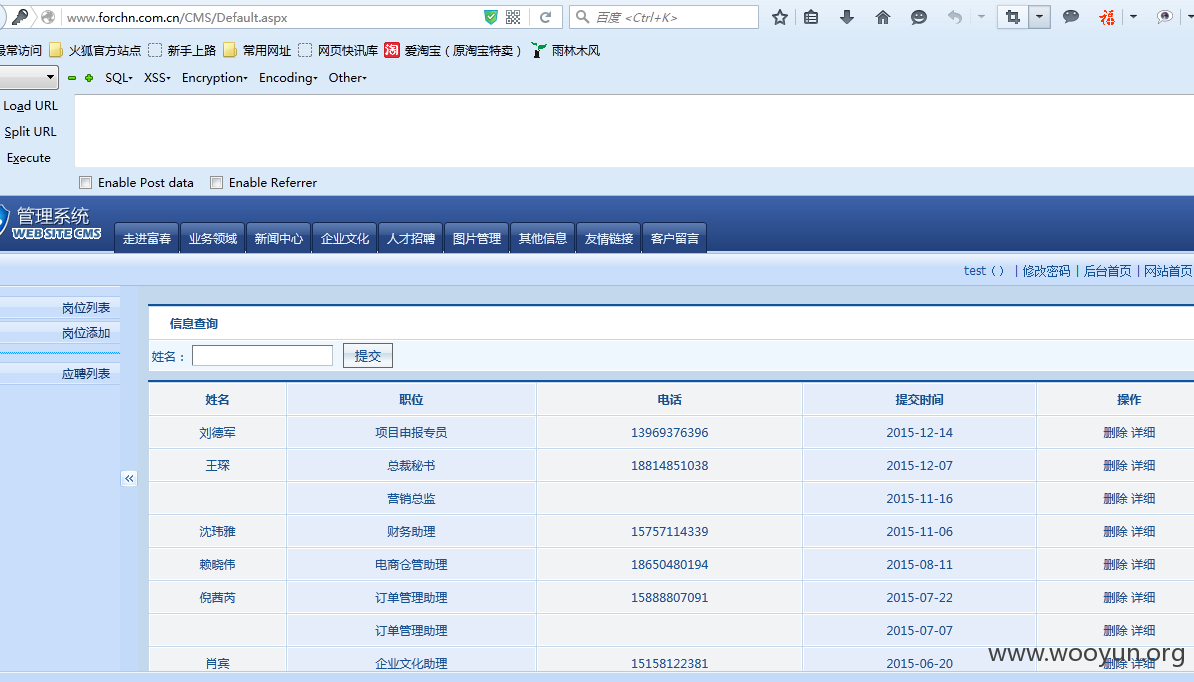Enable Post data checkbox
This screenshot has height=682, width=1194.
pos(86,183)
